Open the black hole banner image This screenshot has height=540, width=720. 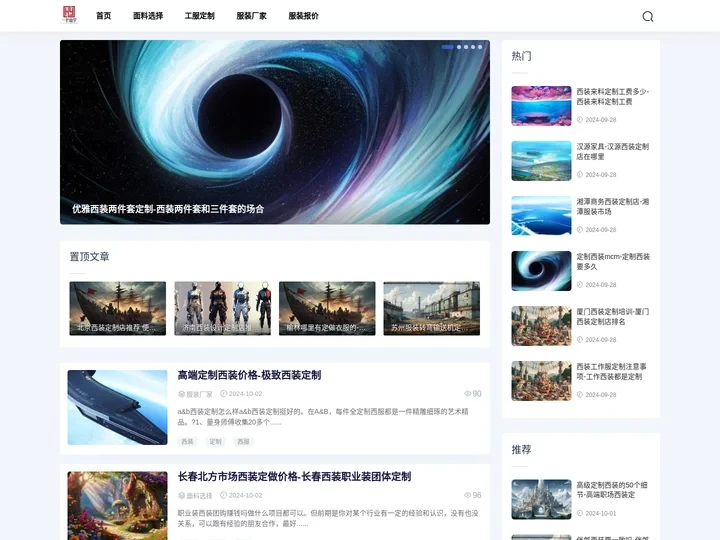(x=275, y=132)
